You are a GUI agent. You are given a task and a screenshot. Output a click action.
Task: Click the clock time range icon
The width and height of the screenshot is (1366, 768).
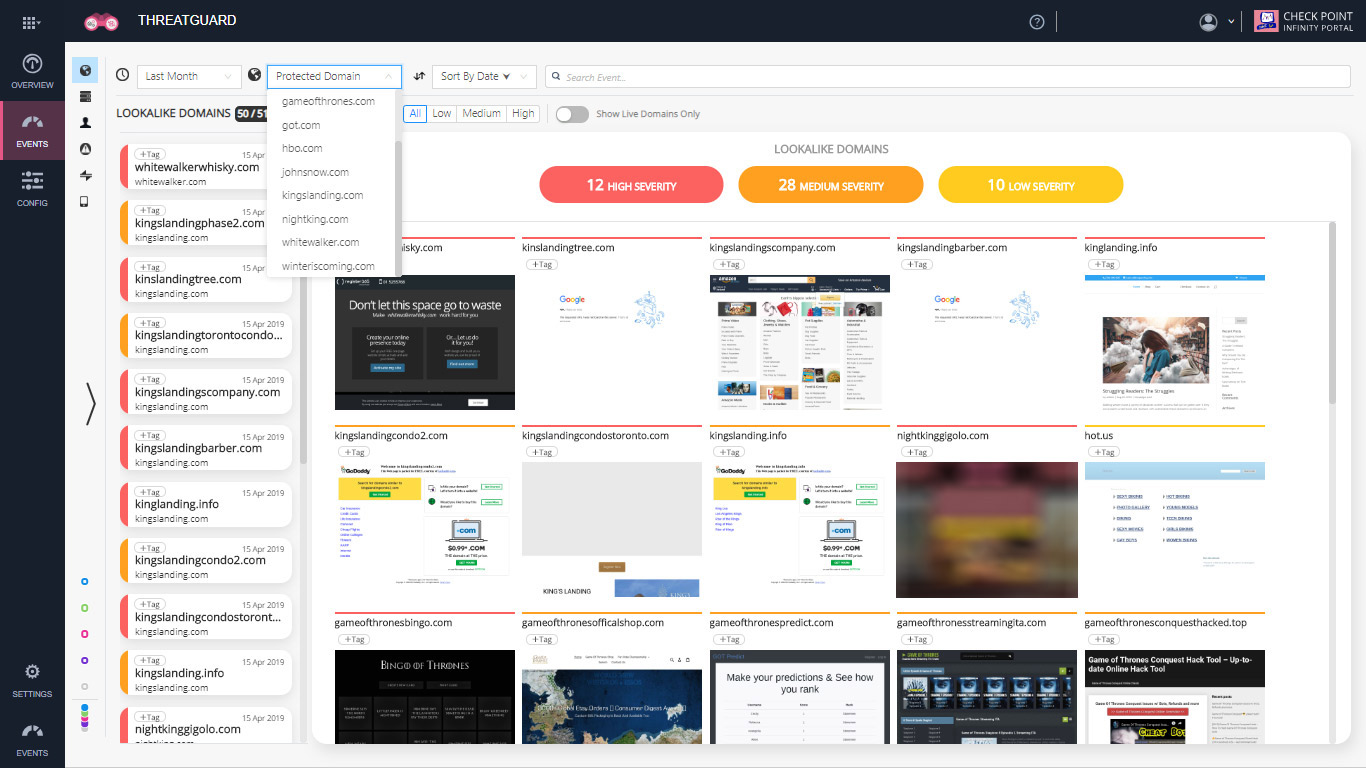click(122, 75)
